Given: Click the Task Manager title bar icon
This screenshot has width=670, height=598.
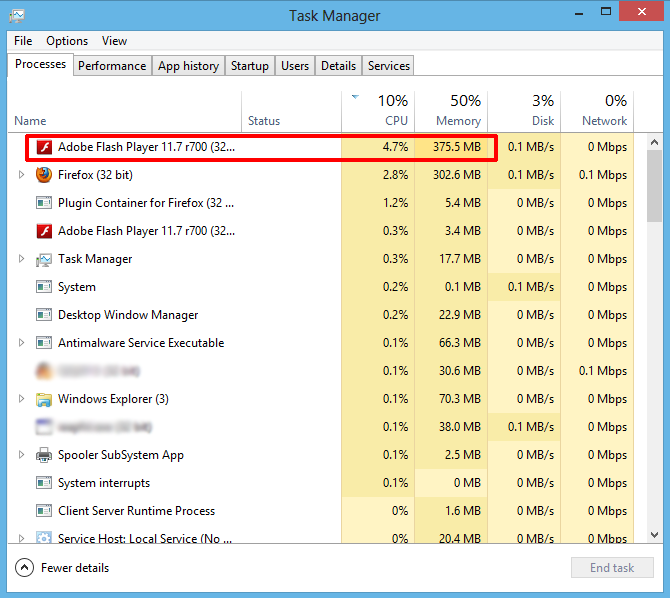Looking at the screenshot, I should 17,16.
